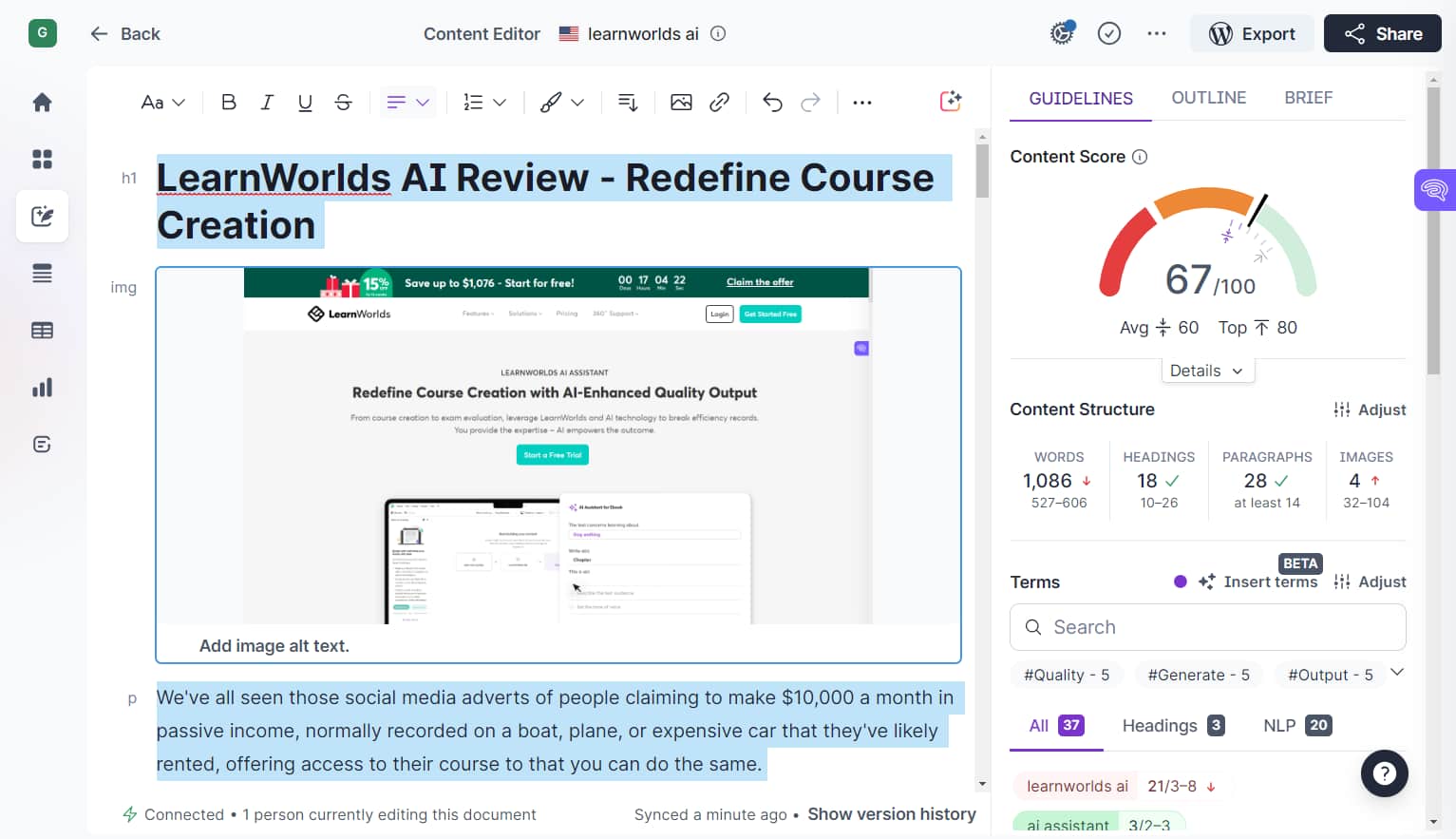The image size is (1456, 839).
Task: Click the #Generate - 5 tag
Action: [1199, 675]
